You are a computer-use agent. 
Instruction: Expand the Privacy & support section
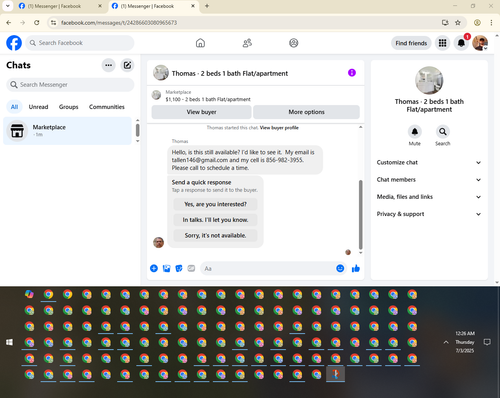429,214
